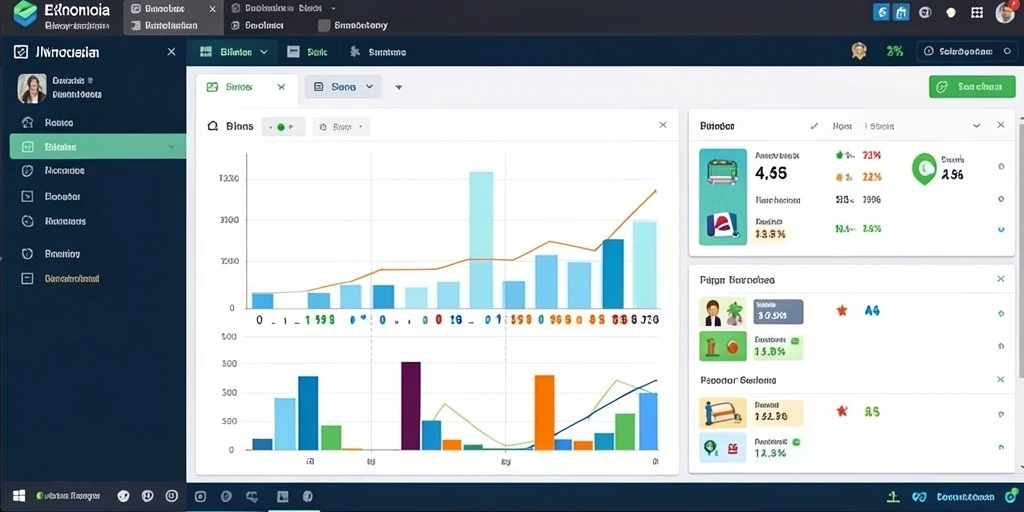The image size is (1024, 512).
Task: Click the pale blue thumbnail with map pin
Action: [x=722, y=447]
